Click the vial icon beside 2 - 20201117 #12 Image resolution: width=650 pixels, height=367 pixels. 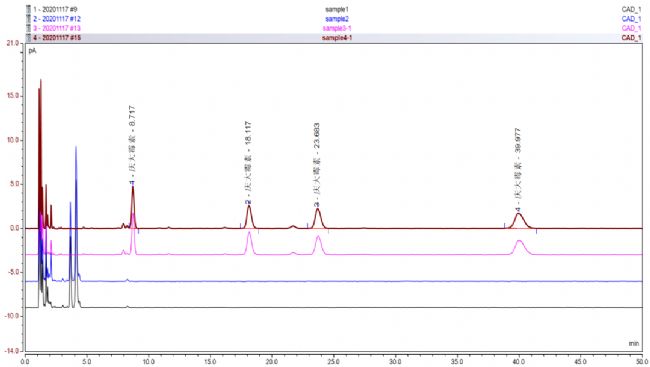pyautogui.click(x=29, y=19)
